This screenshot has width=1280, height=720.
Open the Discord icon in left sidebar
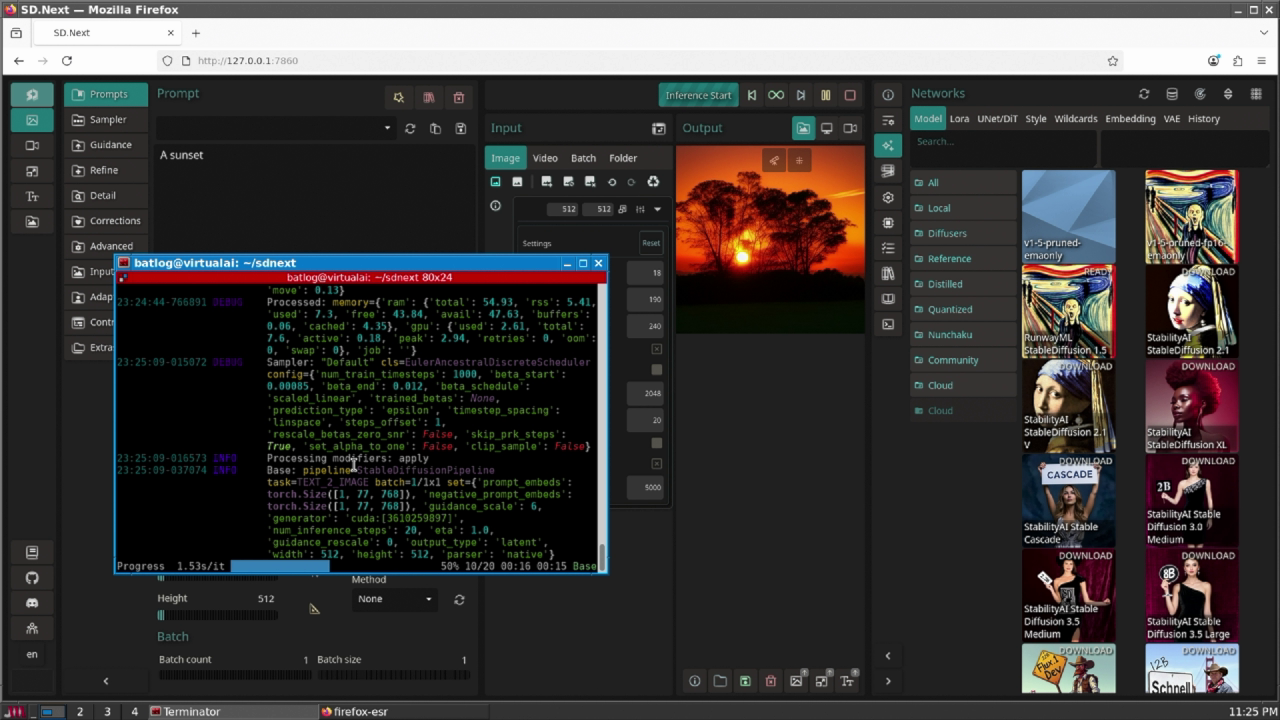click(x=32, y=603)
